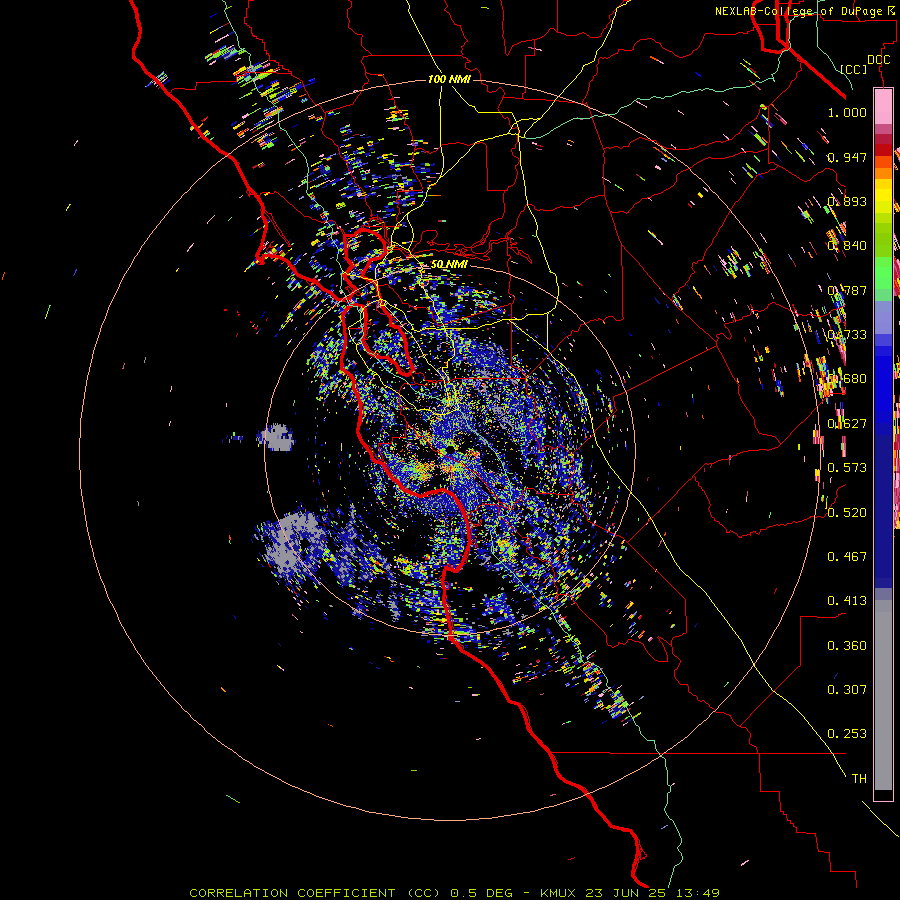The image size is (900, 900).
Task: Click the small gray echo patch offshore west
Action: tap(277, 437)
